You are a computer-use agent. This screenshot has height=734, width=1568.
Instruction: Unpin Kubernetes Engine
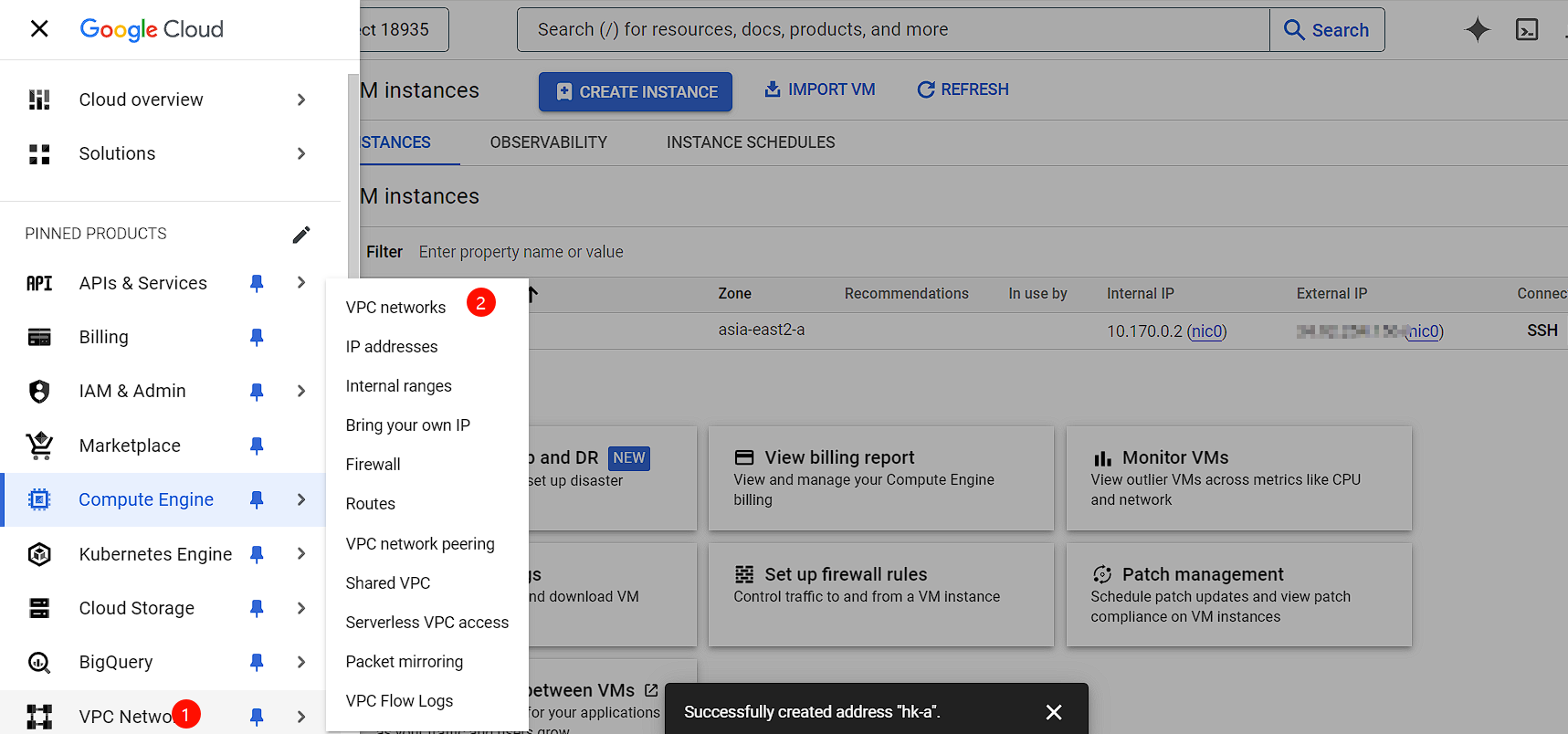click(257, 554)
